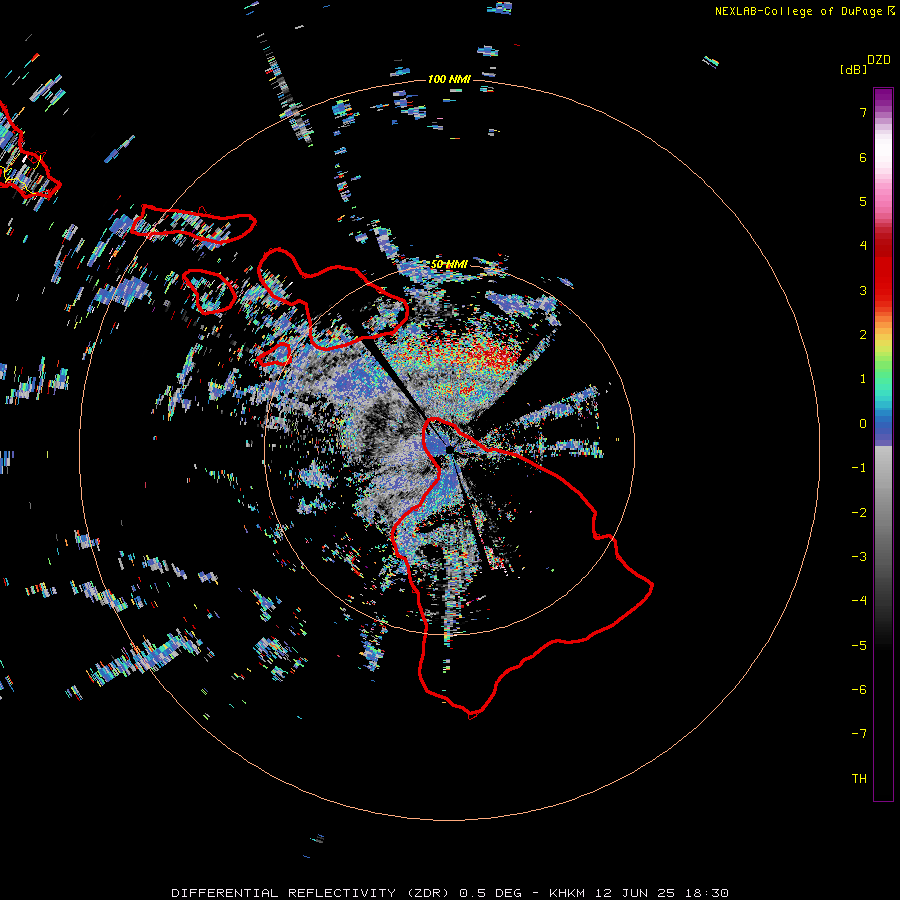Click the 1 value on the color scale
900x900 pixels.
863,379
